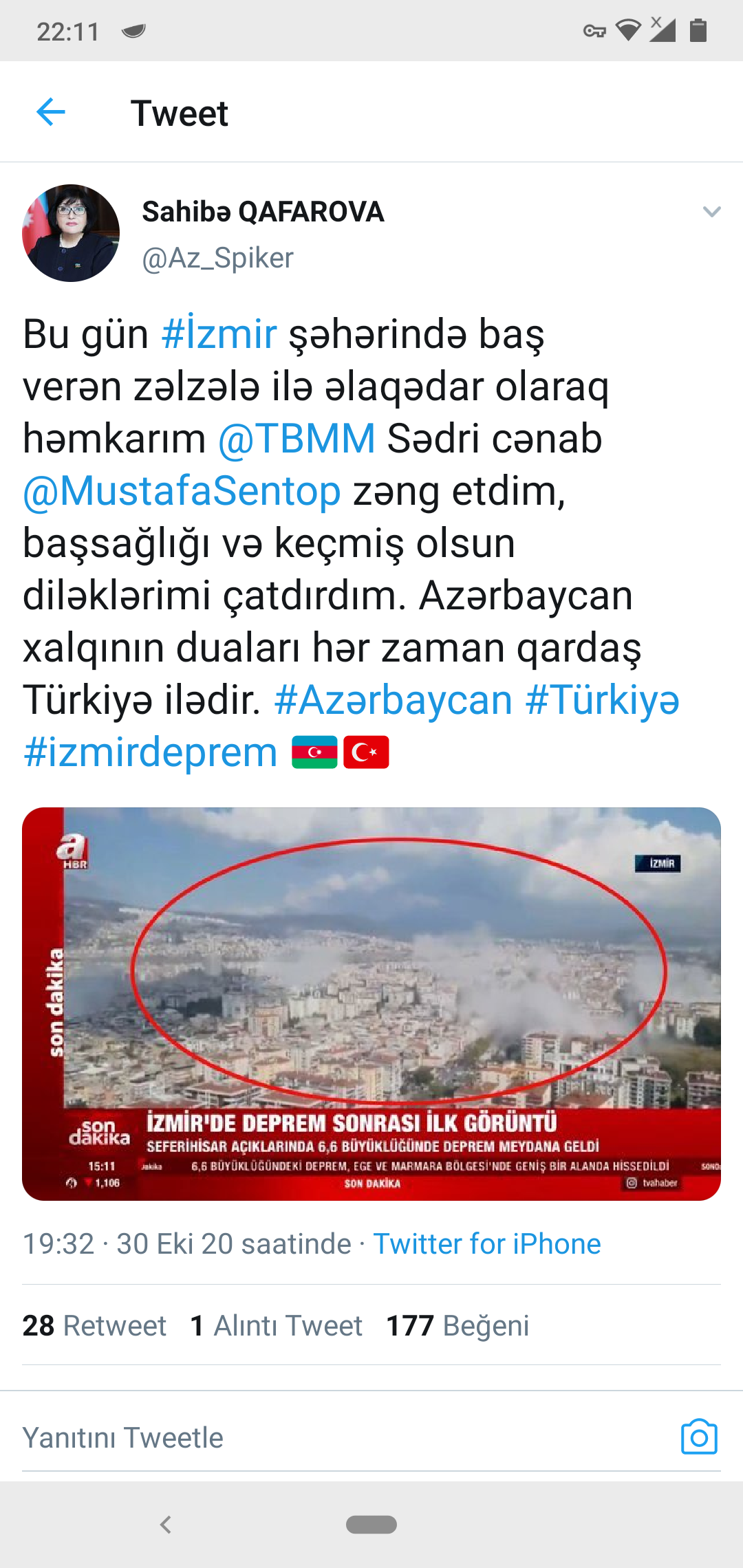
Task: Open the @Az_Spiker username handle
Action: pyautogui.click(x=217, y=259)
